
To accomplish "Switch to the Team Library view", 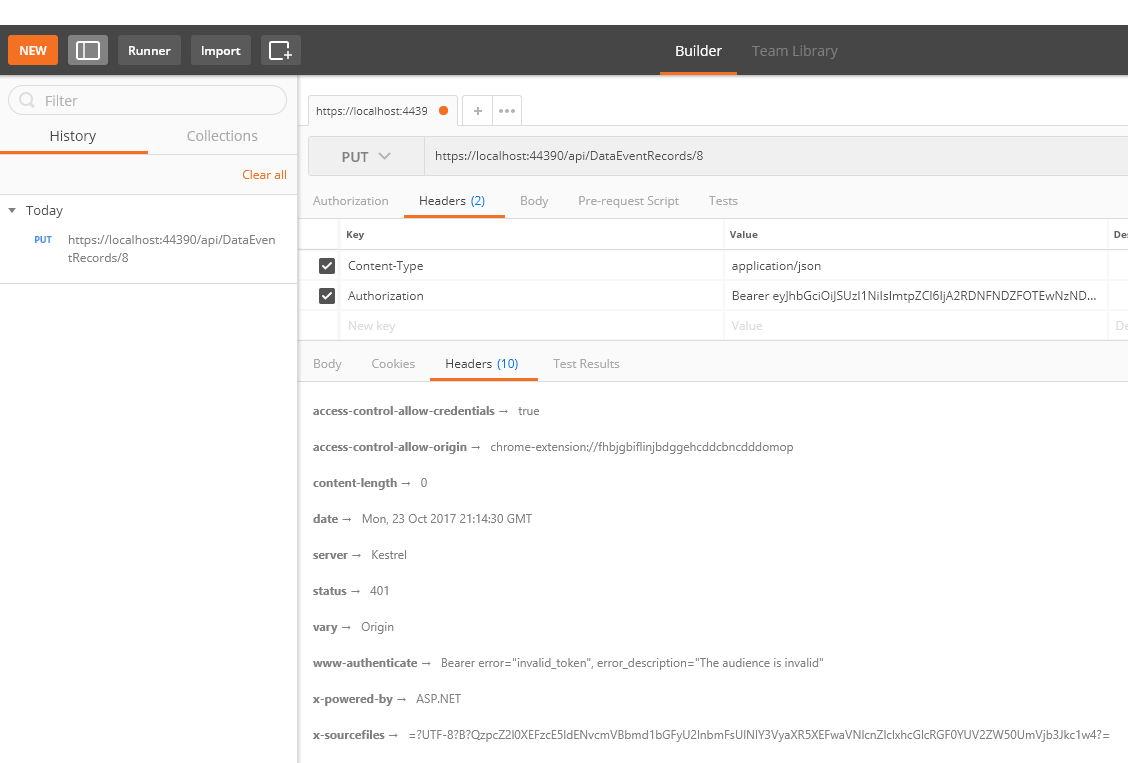I will 794,51.
